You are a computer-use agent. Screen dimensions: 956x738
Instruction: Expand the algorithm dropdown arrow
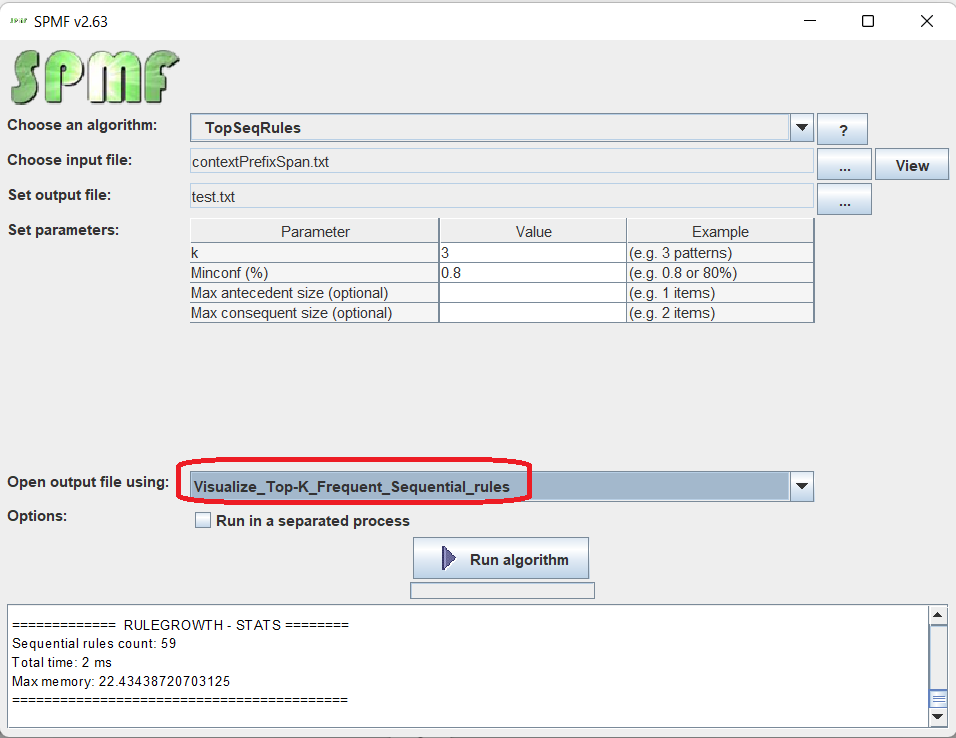point(801,128)
